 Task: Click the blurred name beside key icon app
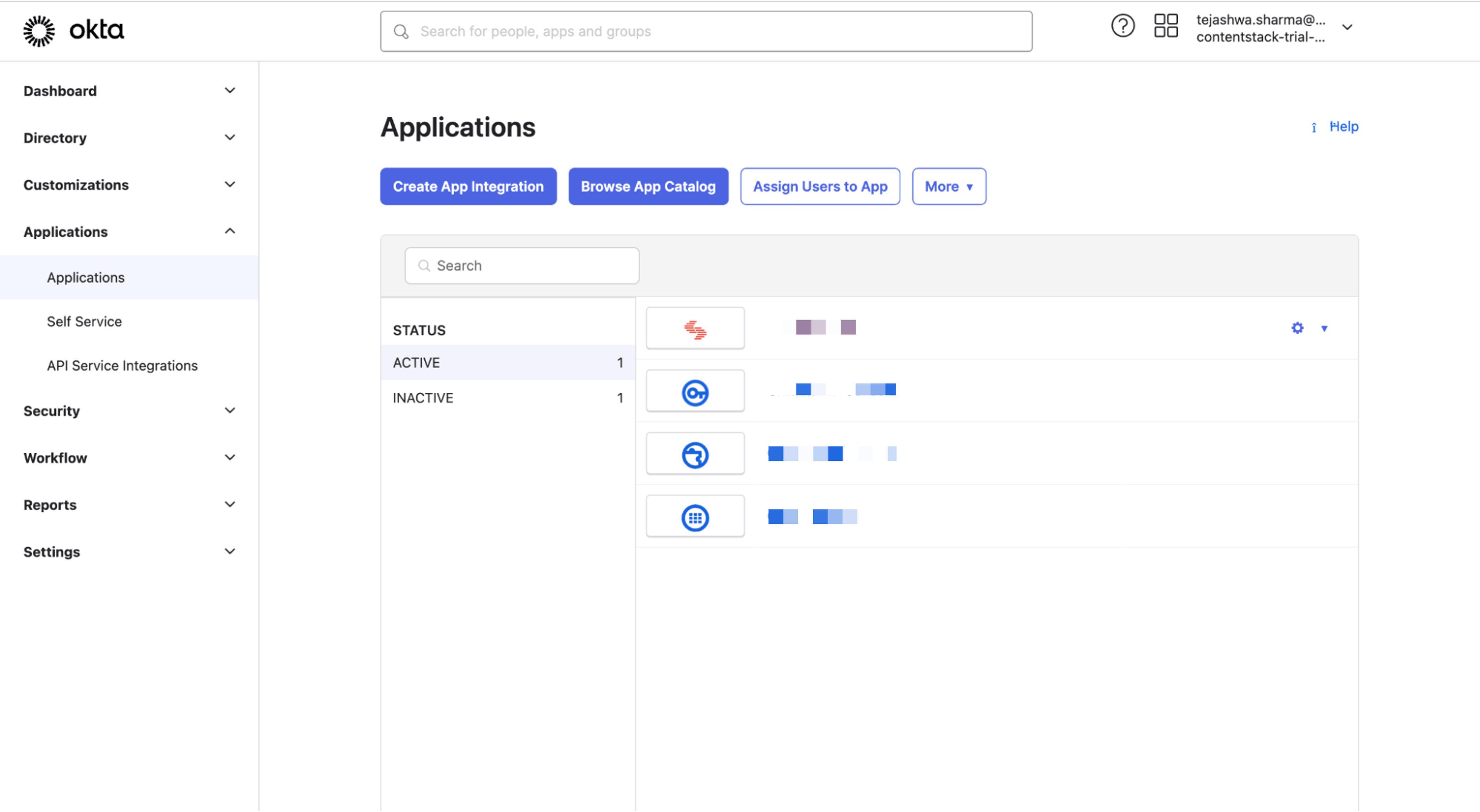coord(832,390)
